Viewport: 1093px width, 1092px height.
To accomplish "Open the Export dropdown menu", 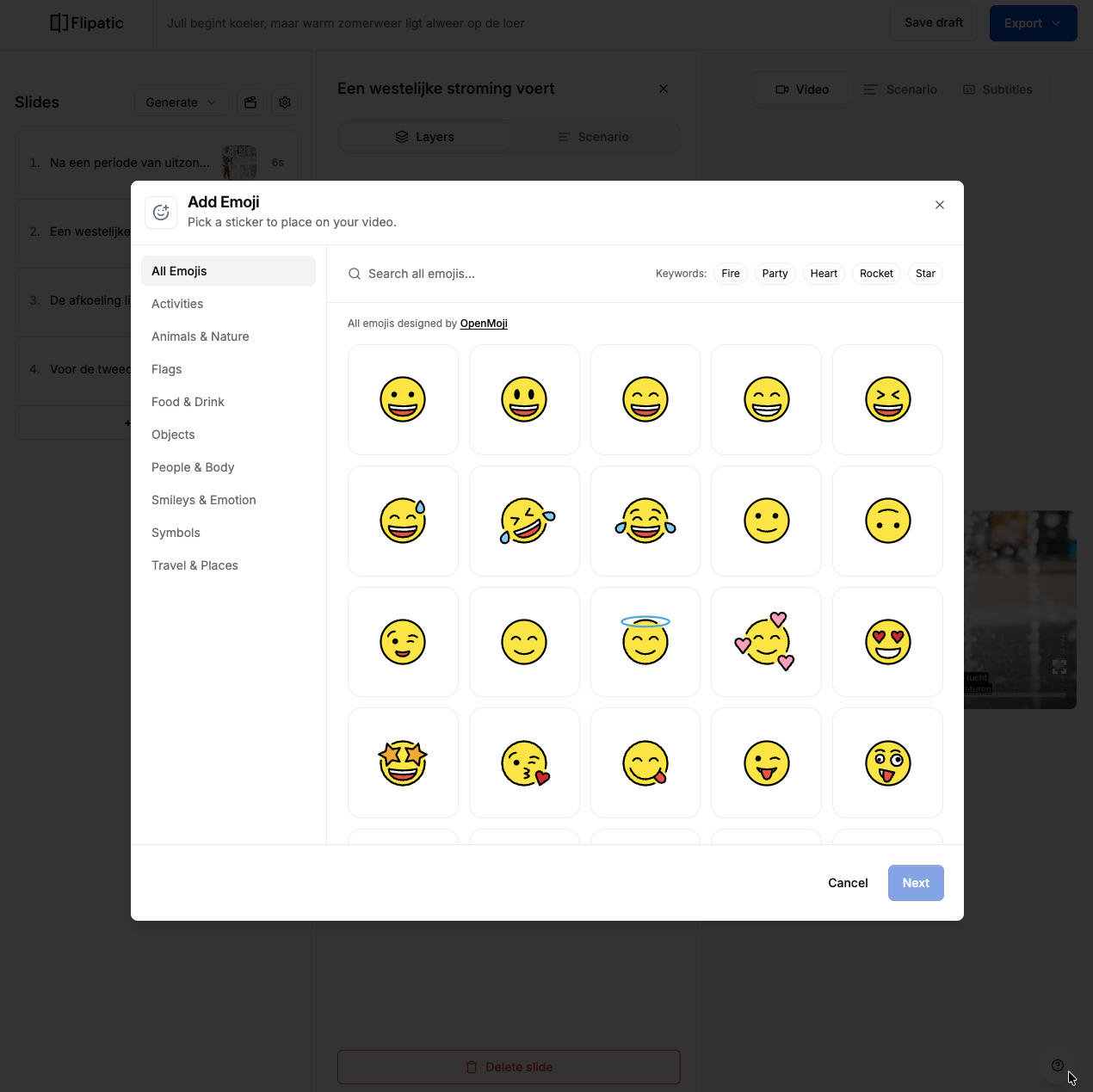I will [x=1033, y=23].
